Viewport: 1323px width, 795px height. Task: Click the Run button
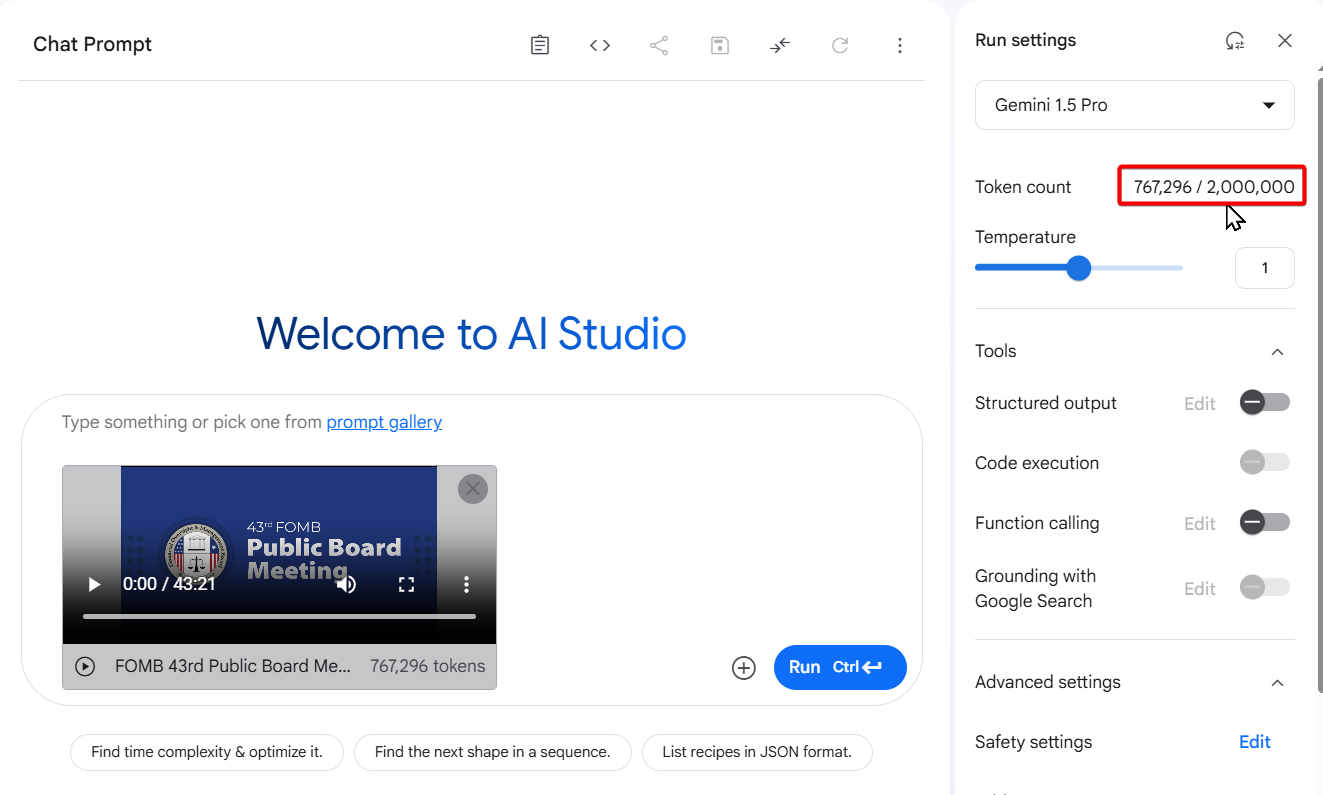coord(840,667)
